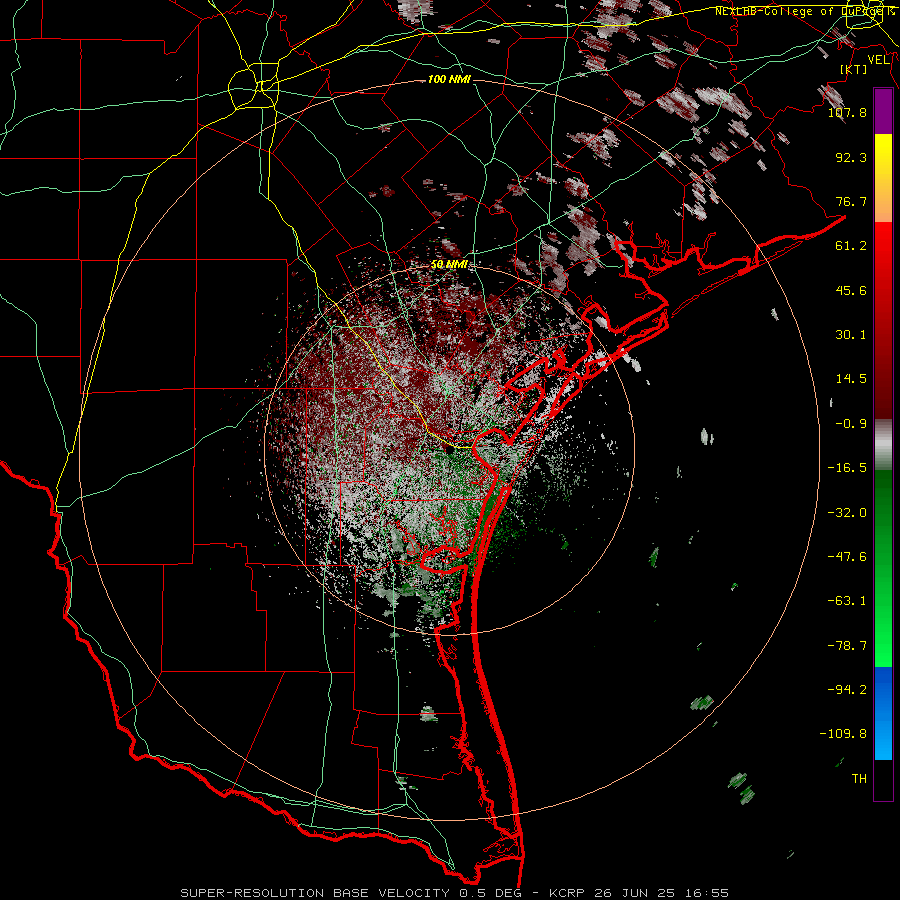
Task: Click the -0.9 velocity scale value
Action: pos(851,424)
